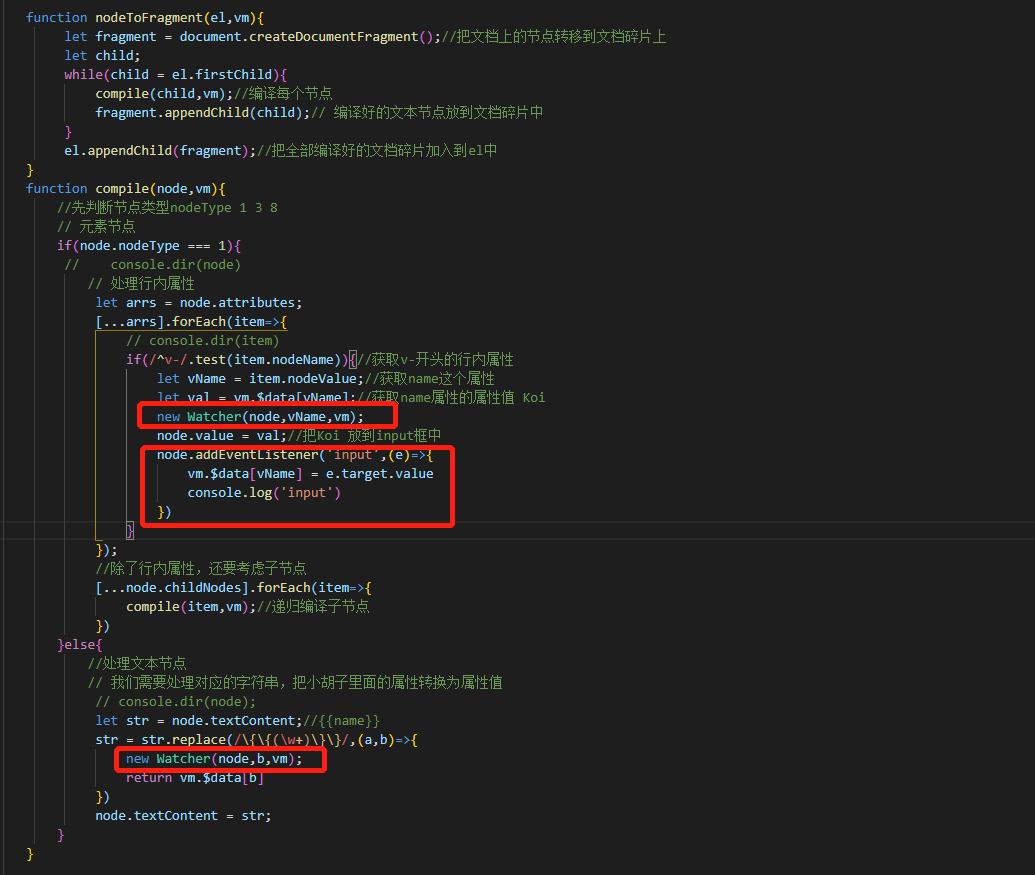Viewport: 1035px width, 875px height.
Task: Click the comment {{name}}
Action: pos(341,721)
